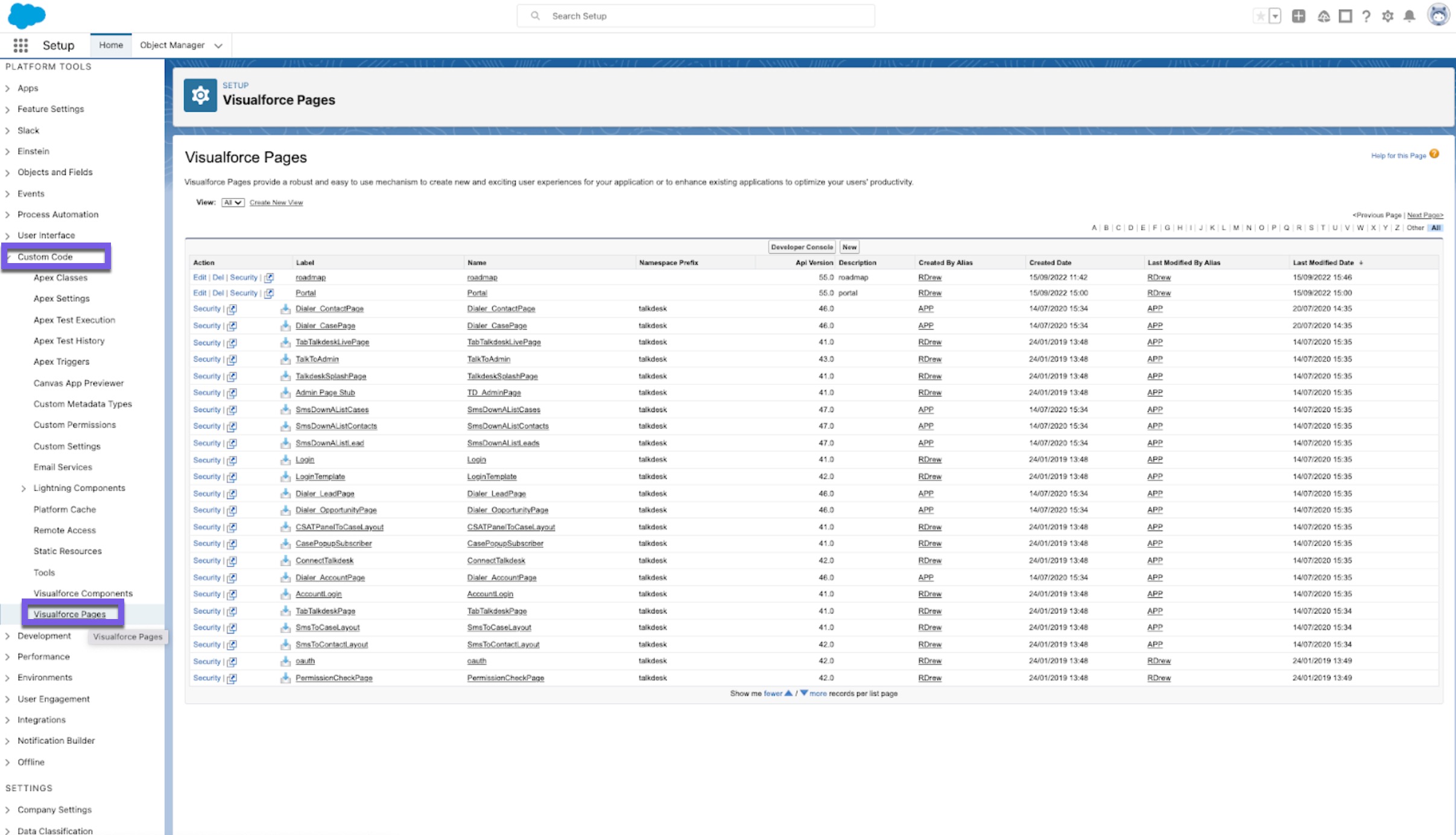
Task: Click the user profile avatar picture
Action: (x=1439, y=14)
